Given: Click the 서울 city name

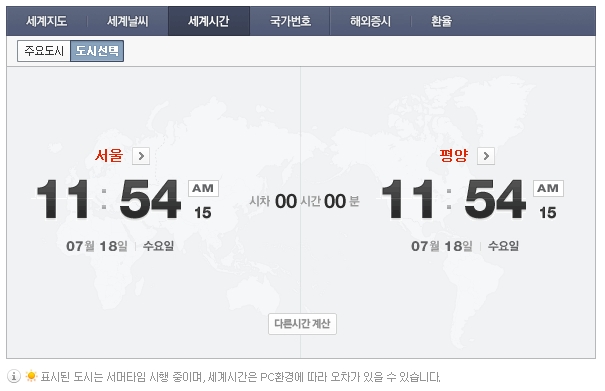Looking at the screenshot, I should [109, 156].
